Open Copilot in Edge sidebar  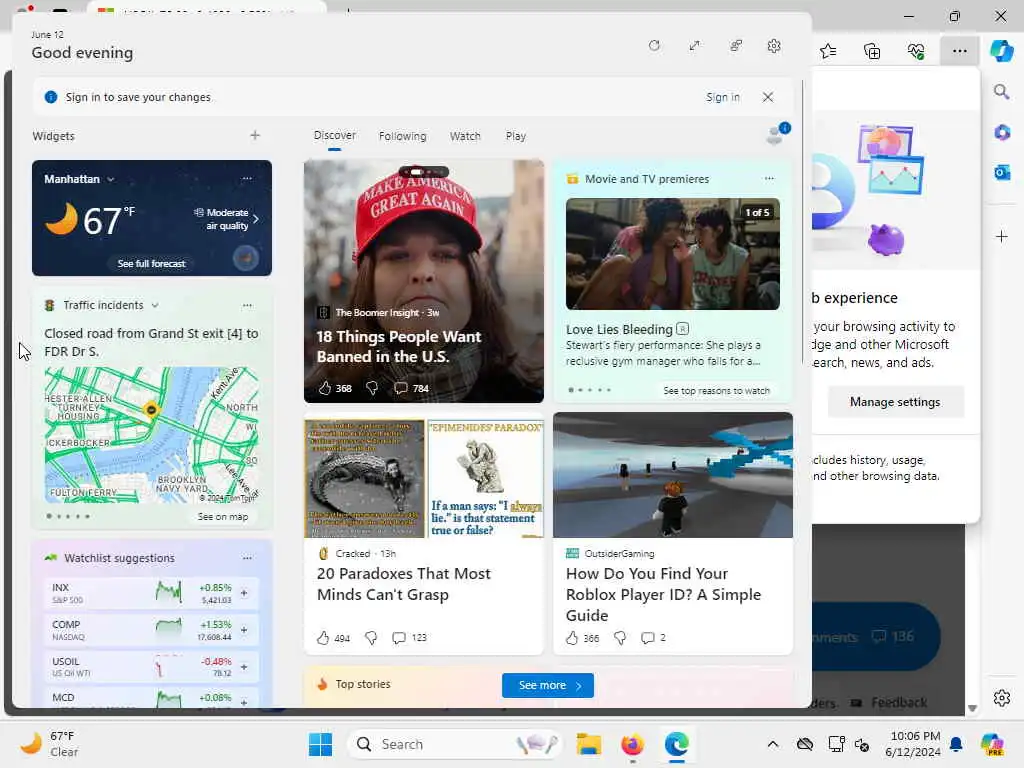[1002, 51]
